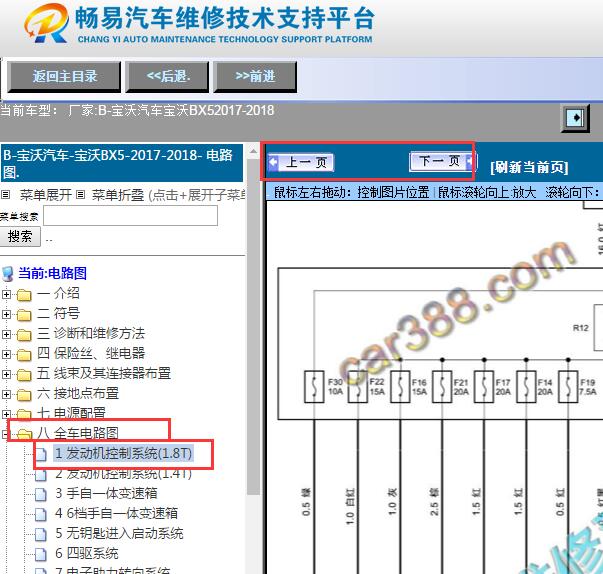Select 八 全车电路图 tree label
This screenshot has width=603, height=574.
click(78, 433)
